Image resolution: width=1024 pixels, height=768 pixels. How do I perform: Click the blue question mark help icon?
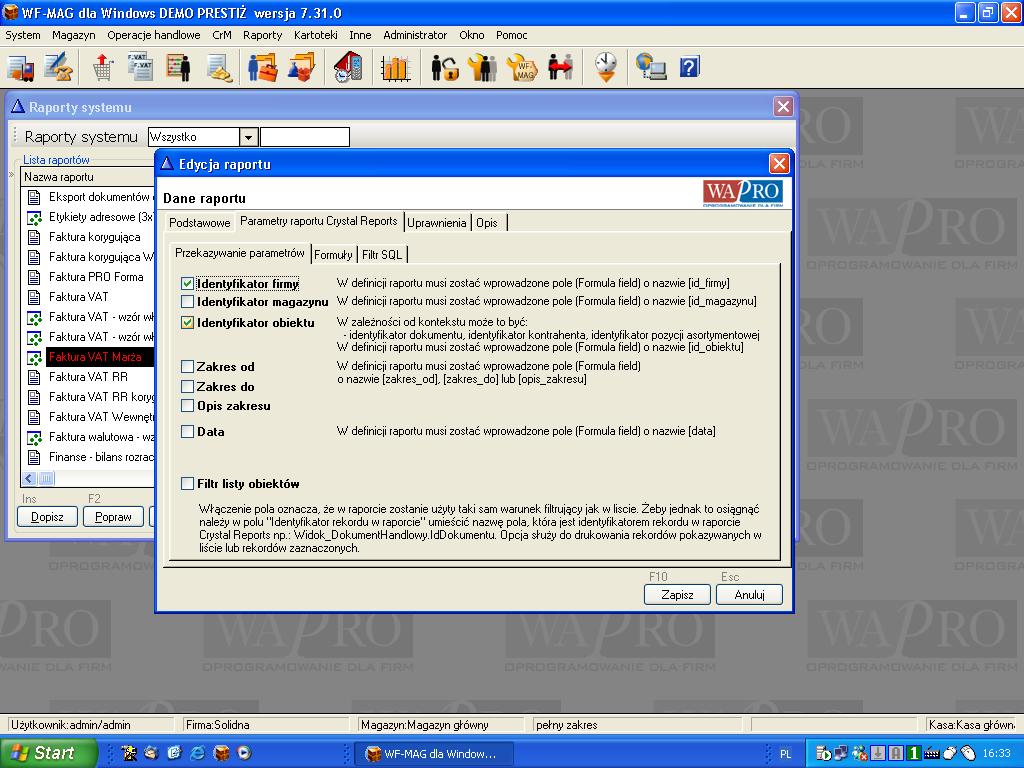tap(689, 67)
